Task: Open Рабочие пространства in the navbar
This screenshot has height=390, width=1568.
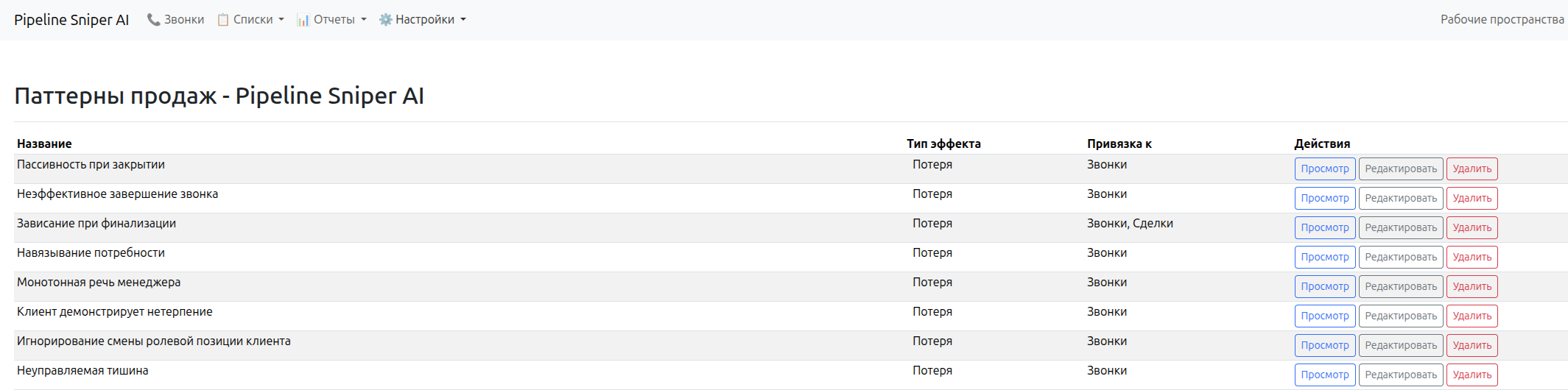Action: 1502,20
